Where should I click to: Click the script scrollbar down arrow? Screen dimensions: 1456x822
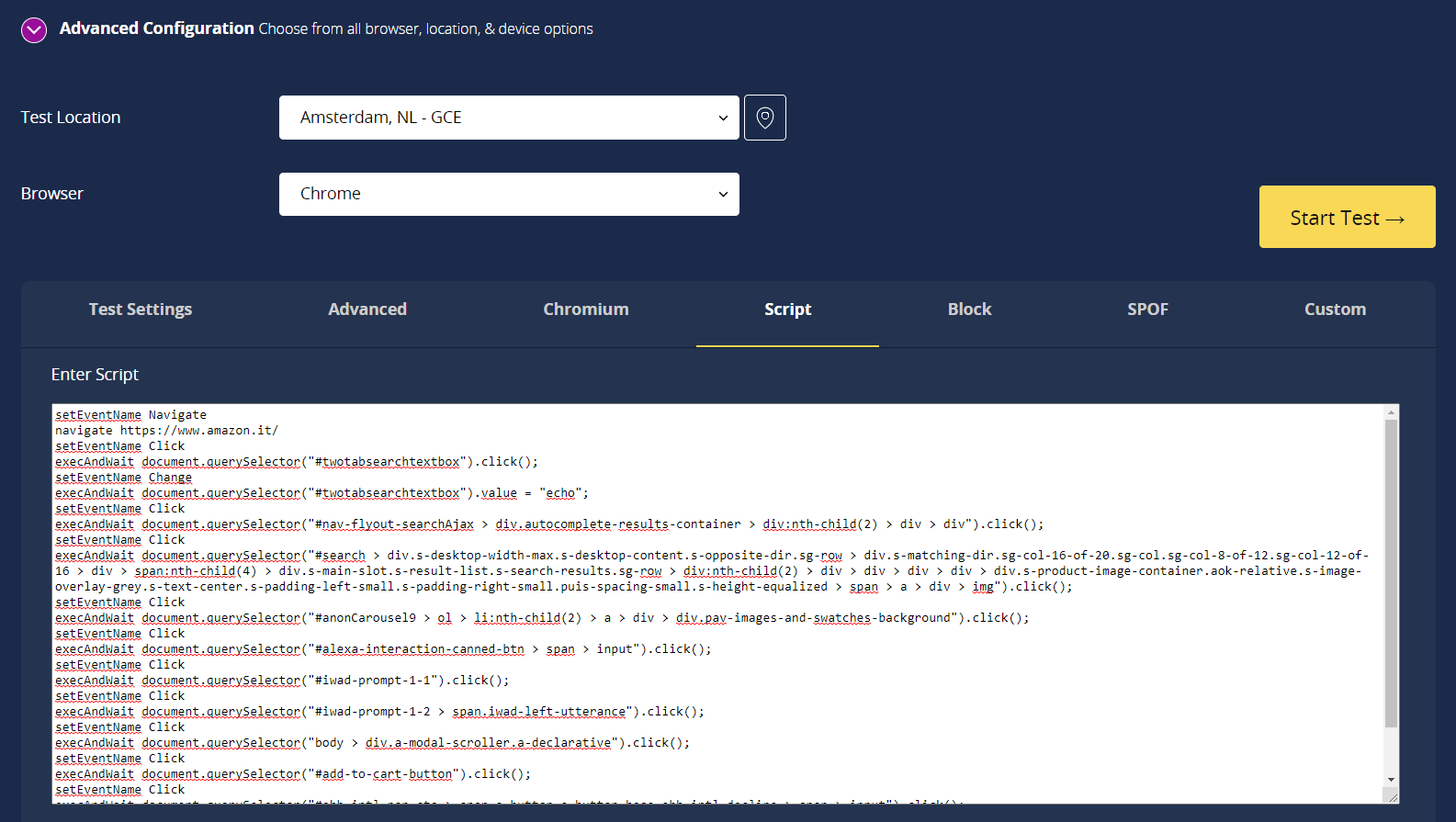[x=1392, y=780]
